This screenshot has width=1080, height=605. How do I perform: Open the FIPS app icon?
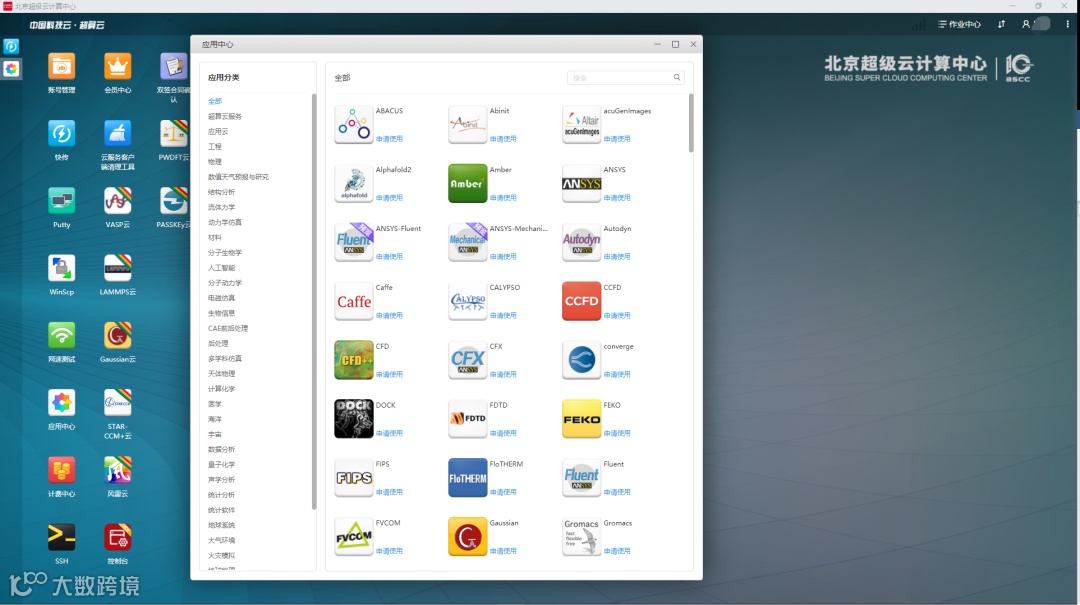[x=353, y=478]
